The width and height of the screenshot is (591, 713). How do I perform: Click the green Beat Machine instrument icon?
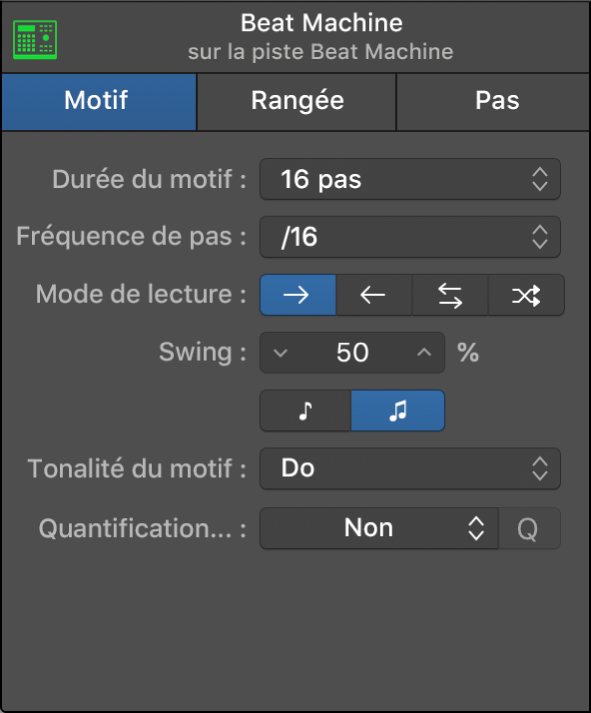coord(35,40)
